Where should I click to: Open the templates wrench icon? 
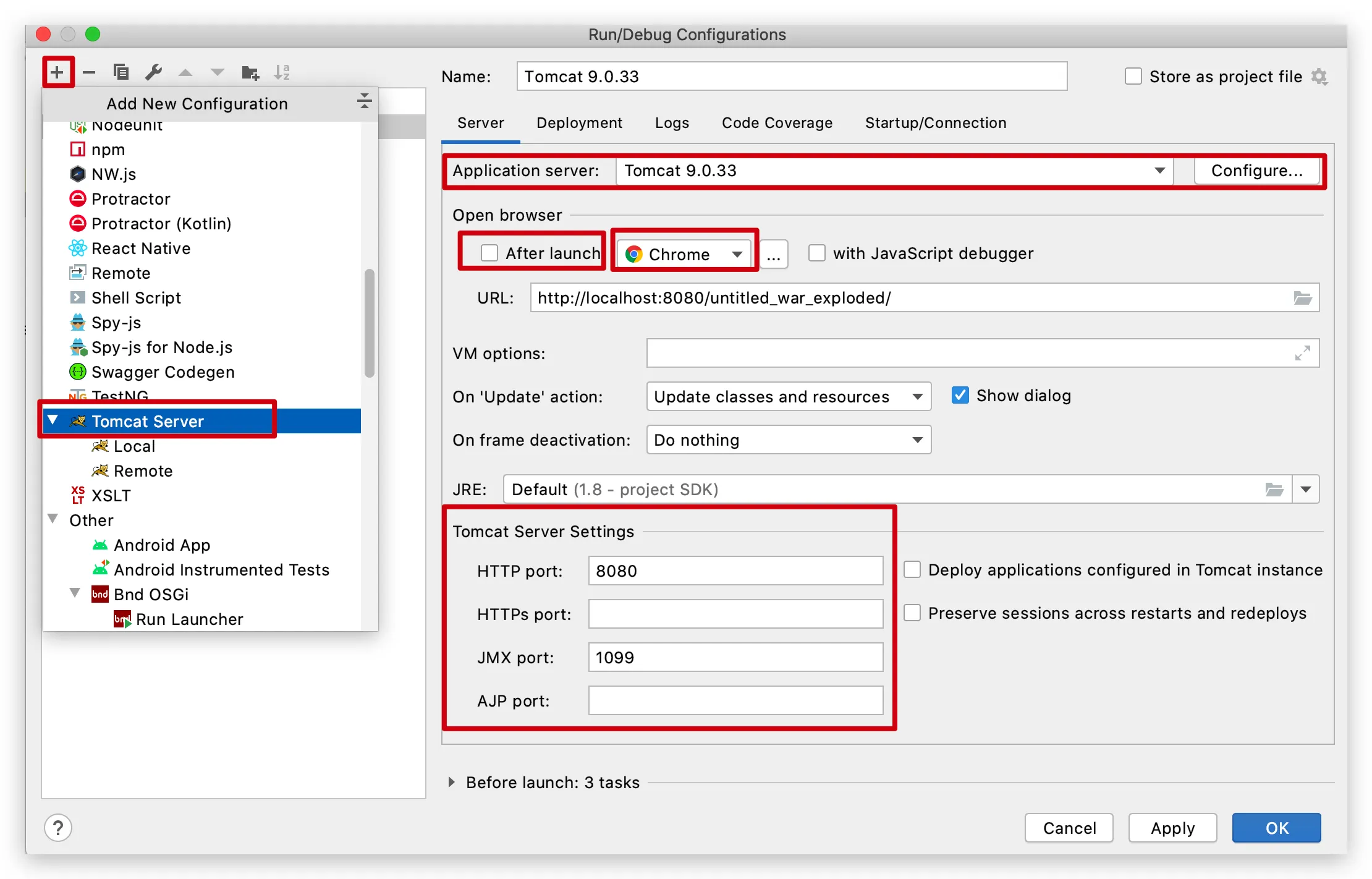153,72
